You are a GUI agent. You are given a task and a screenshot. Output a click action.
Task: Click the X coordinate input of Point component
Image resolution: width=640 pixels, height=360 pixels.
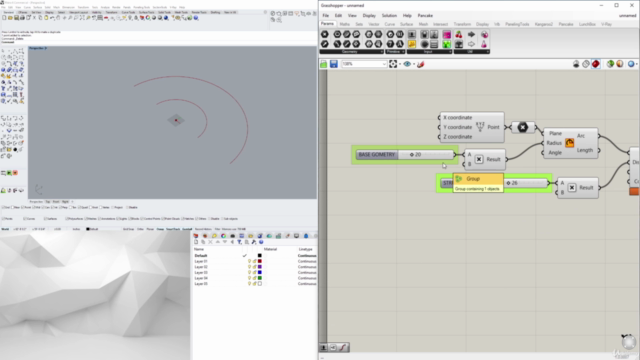458,118
